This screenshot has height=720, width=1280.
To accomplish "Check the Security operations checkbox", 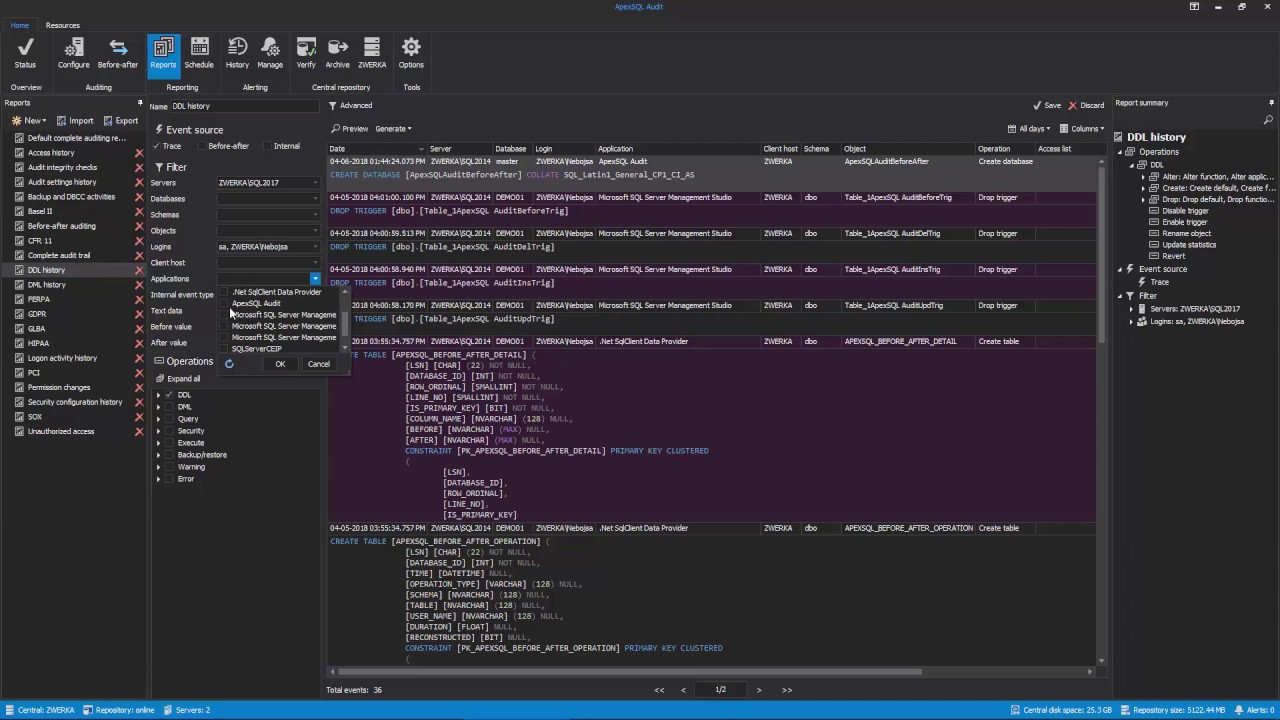I will [169, 431].
